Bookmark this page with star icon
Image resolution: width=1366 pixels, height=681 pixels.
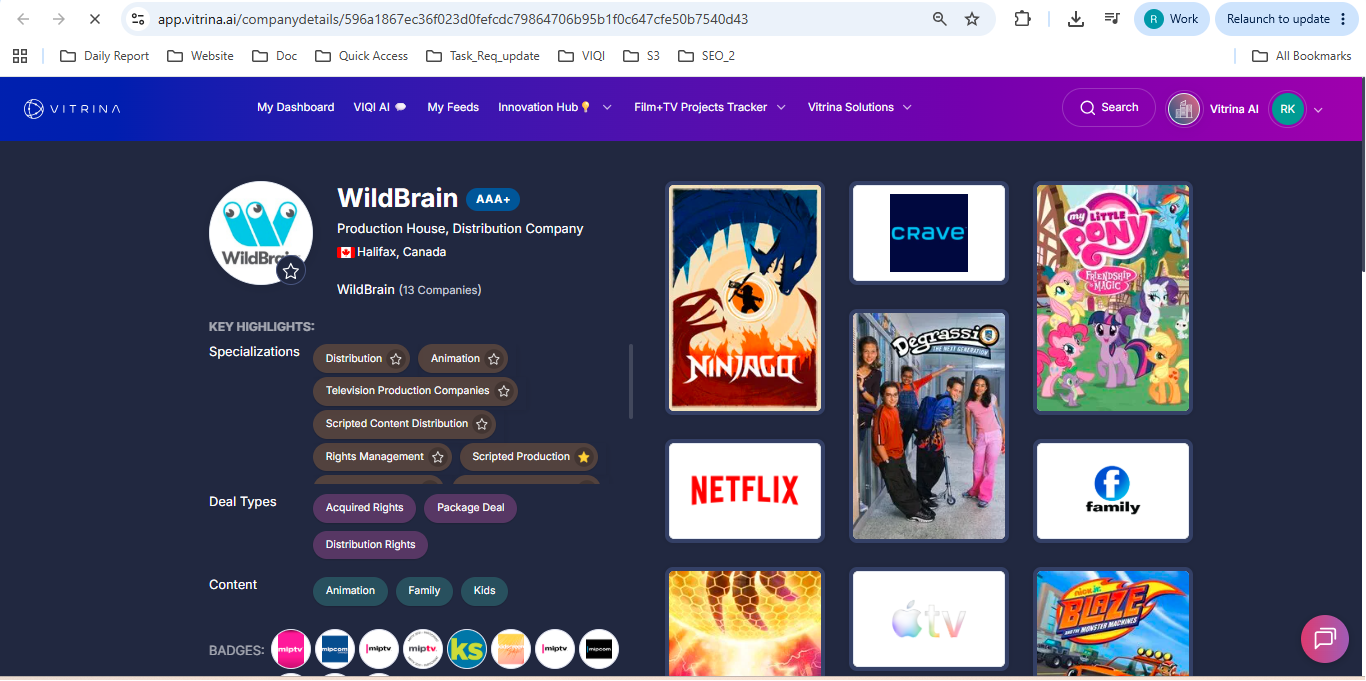tap(972, 19)
